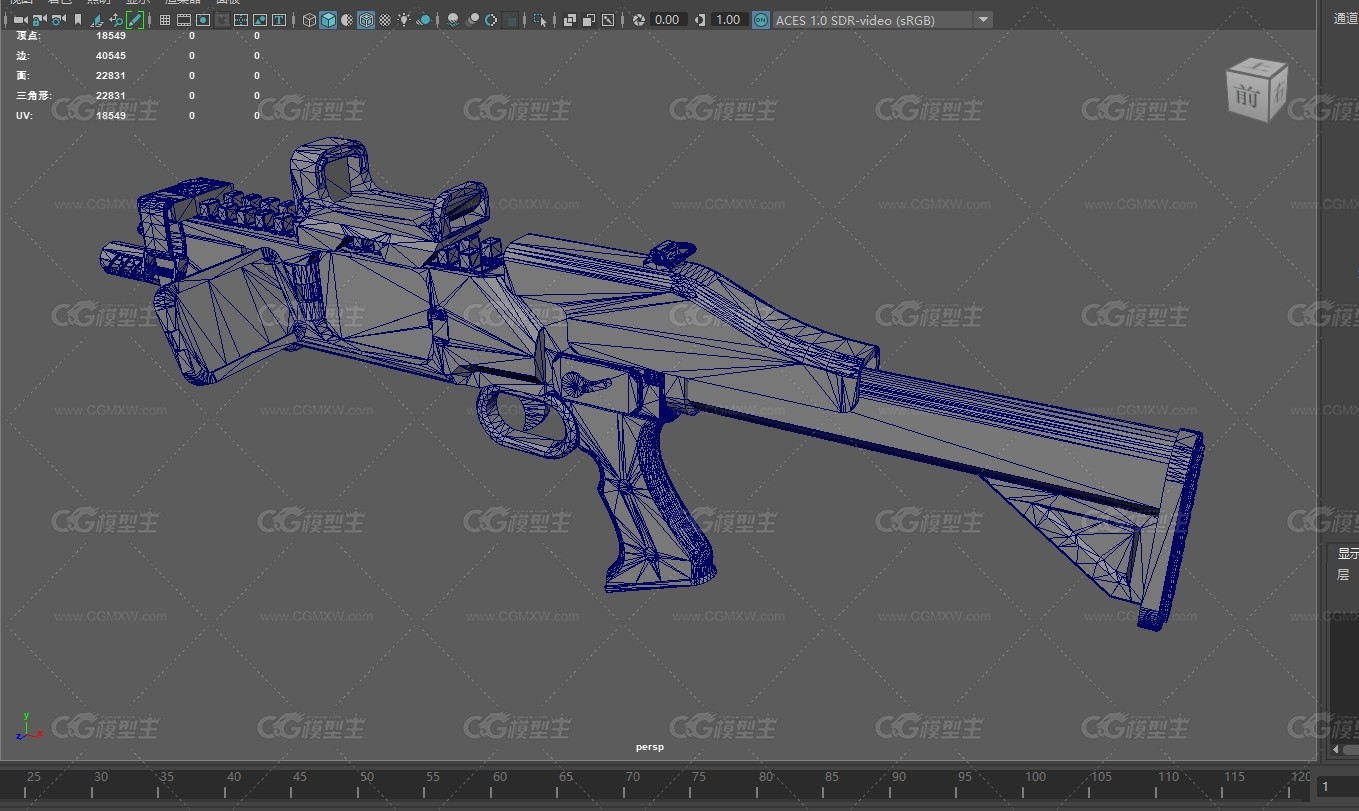Image resolution: width=1359 pixels, height=811 pixels.
Task: Click the Isolate Select icon
Action: point(540,20)
